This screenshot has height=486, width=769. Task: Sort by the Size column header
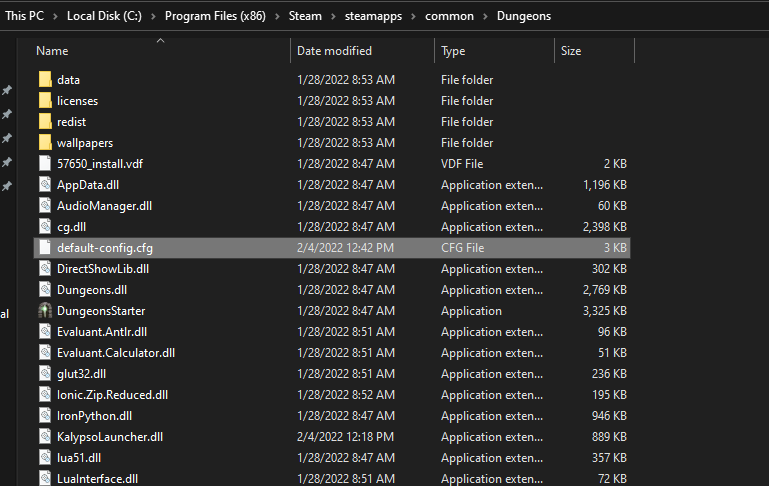tap(571, 51)
